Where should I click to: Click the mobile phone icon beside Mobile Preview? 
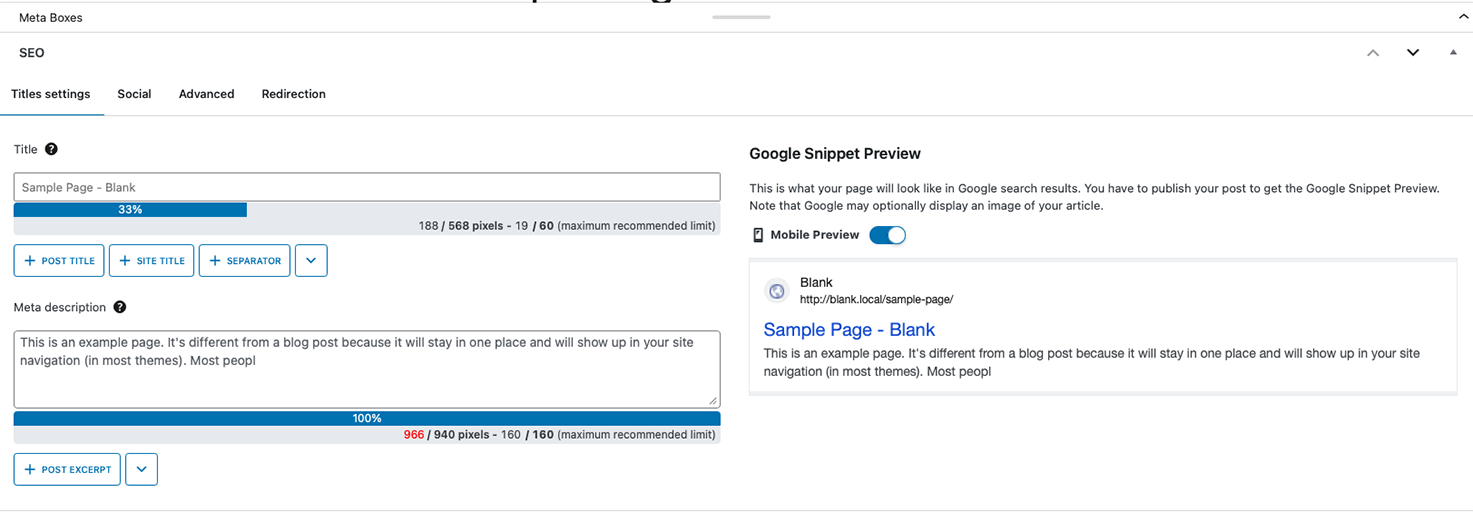757,235
